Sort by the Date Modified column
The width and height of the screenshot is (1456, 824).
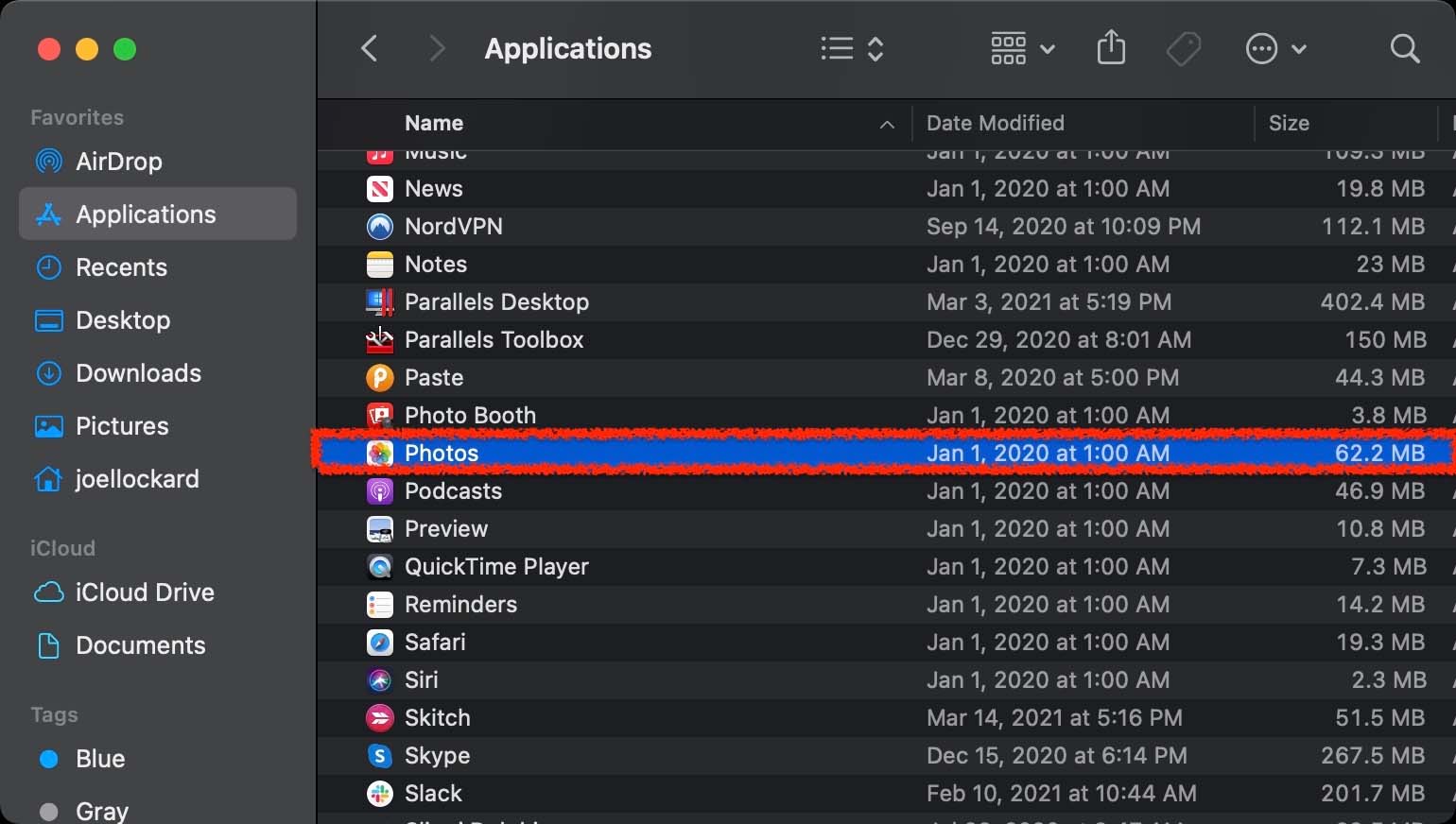pyautogui.click(x=996, y=123)
